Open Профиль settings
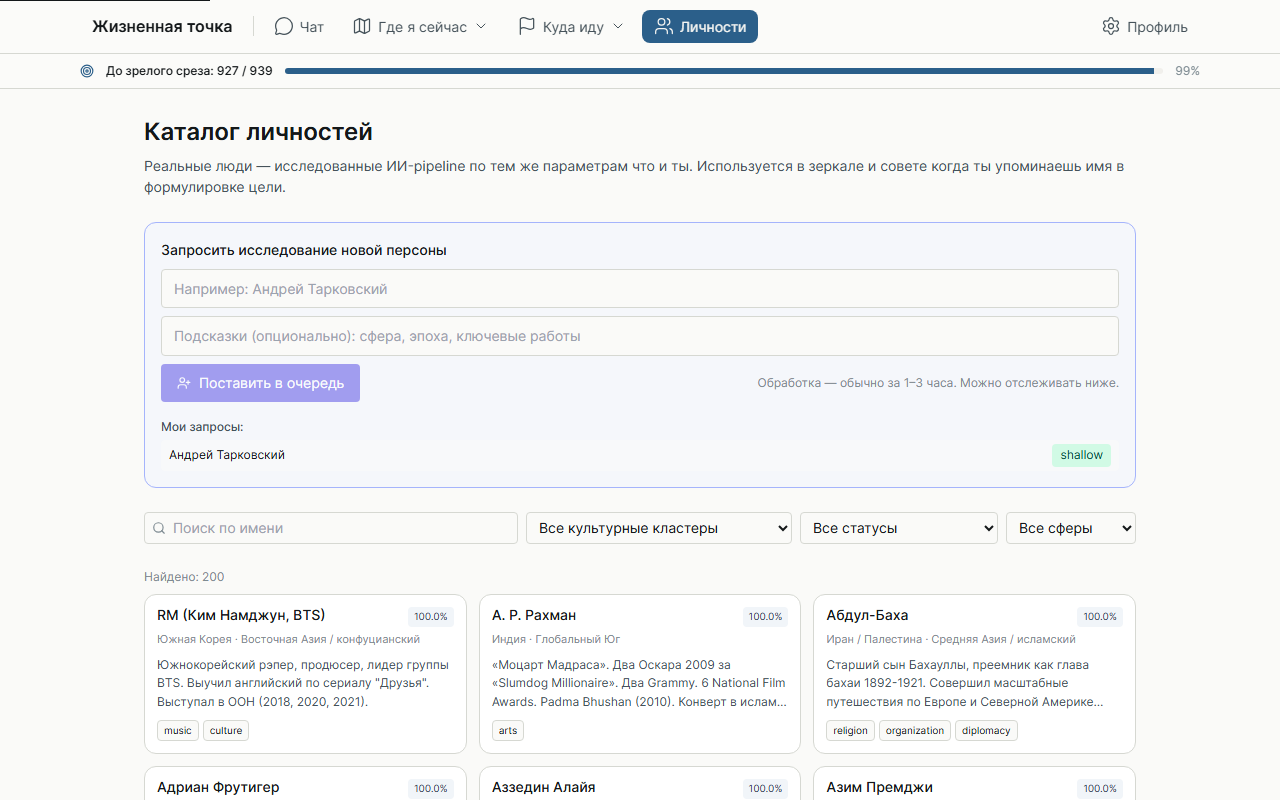 click(1145, 27)
